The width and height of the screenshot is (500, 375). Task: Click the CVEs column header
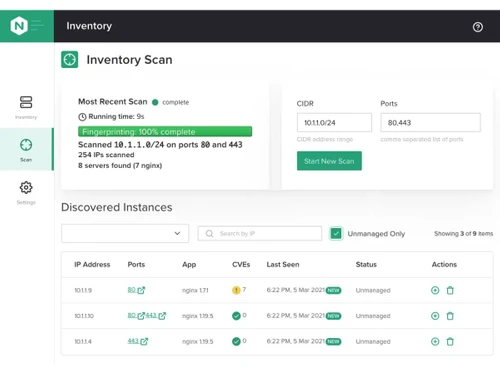coord(241,264)
